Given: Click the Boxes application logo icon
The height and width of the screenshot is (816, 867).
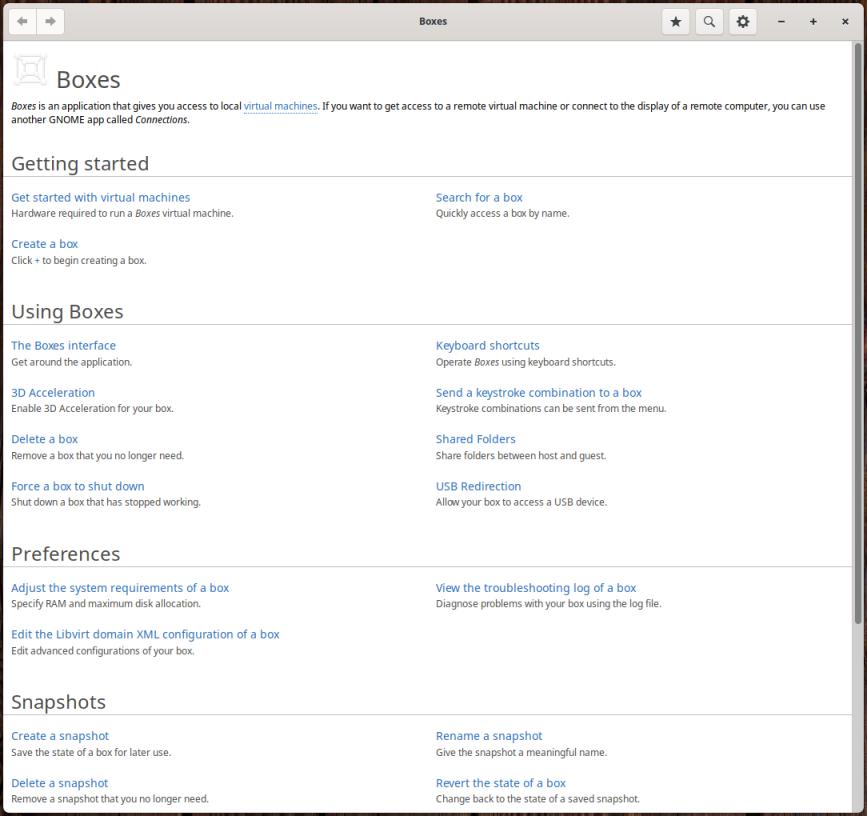Looking at the screenshot, I should click(x=30, y=71).
